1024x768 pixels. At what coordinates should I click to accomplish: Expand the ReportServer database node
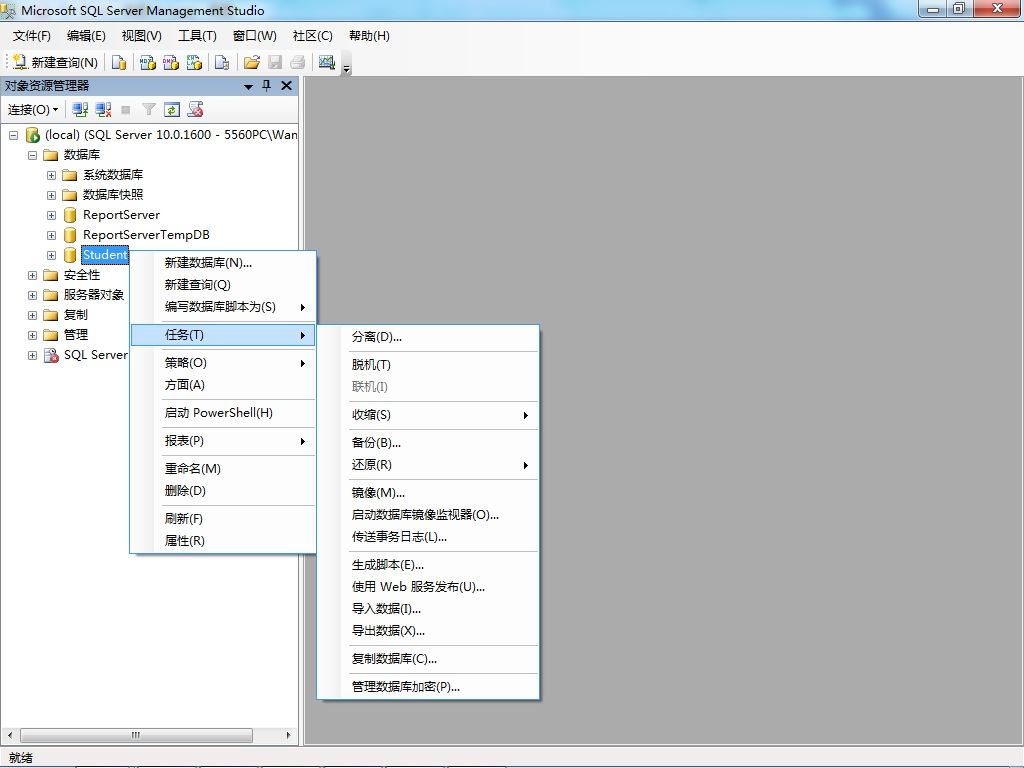click(51, 216)
